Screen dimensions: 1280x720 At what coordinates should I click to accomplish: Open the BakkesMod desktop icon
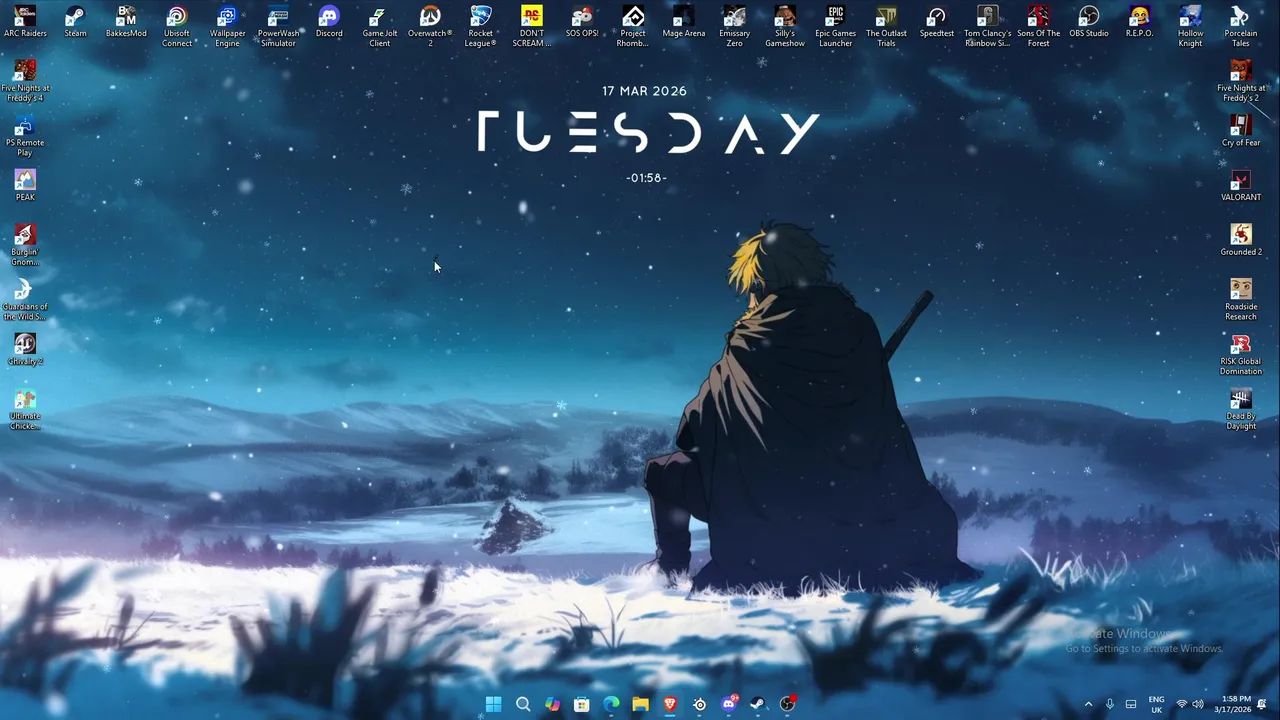(x=126, y=22)
